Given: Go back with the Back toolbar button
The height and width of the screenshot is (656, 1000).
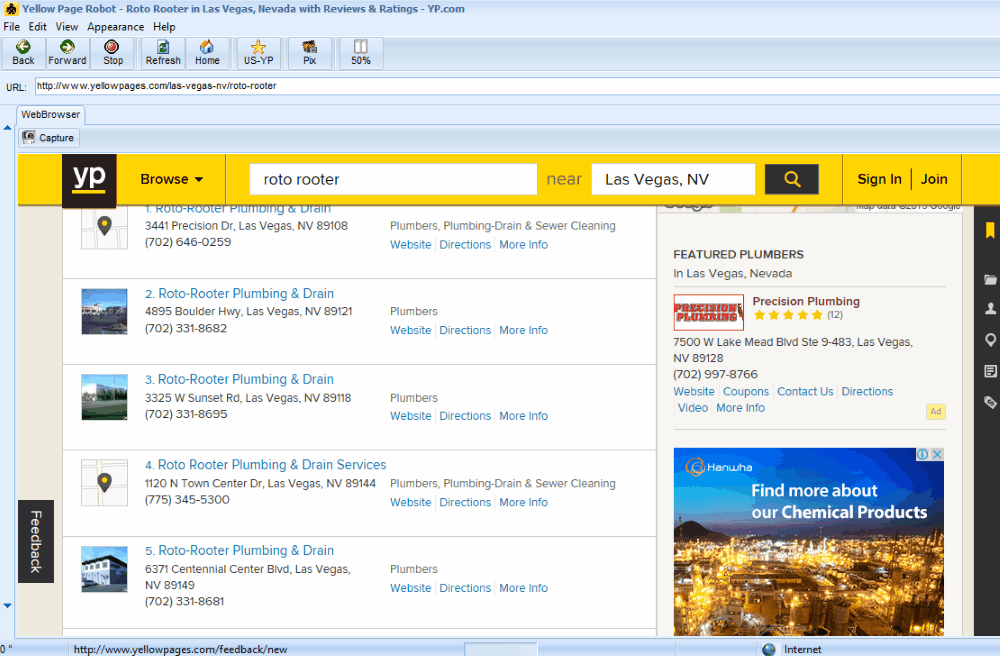Looking at the screenshot, I should [x=23, y=53].
